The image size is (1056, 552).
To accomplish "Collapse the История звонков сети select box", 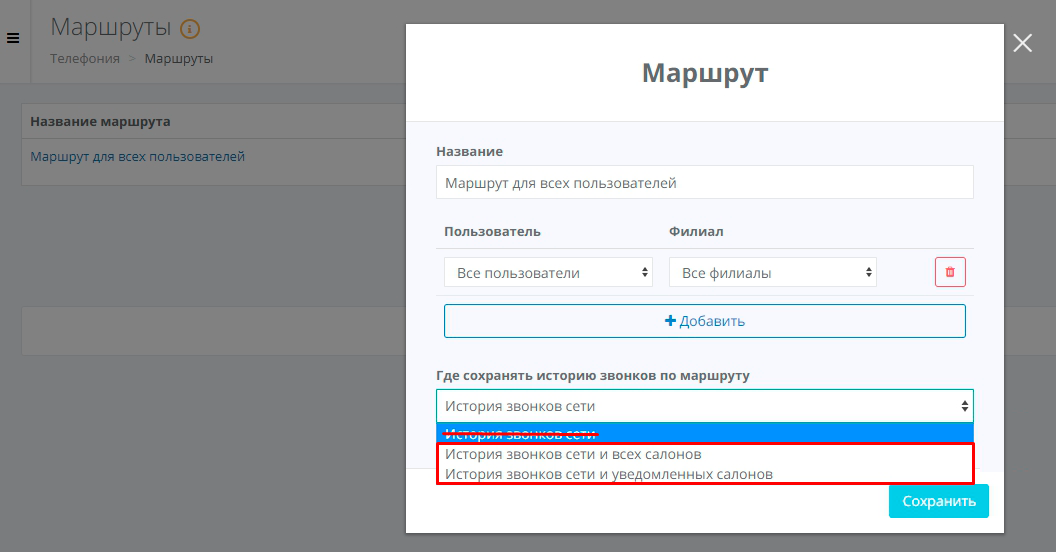I will 704,406.
